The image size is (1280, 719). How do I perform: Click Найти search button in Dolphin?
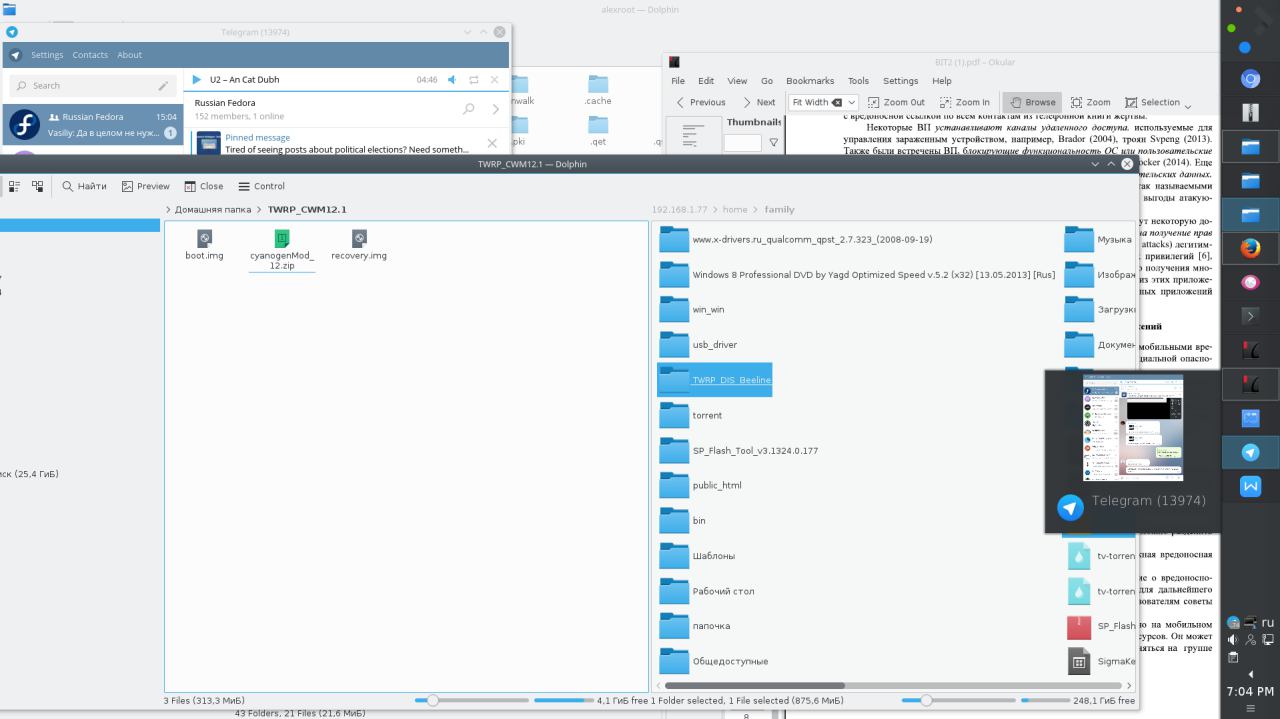84,186
